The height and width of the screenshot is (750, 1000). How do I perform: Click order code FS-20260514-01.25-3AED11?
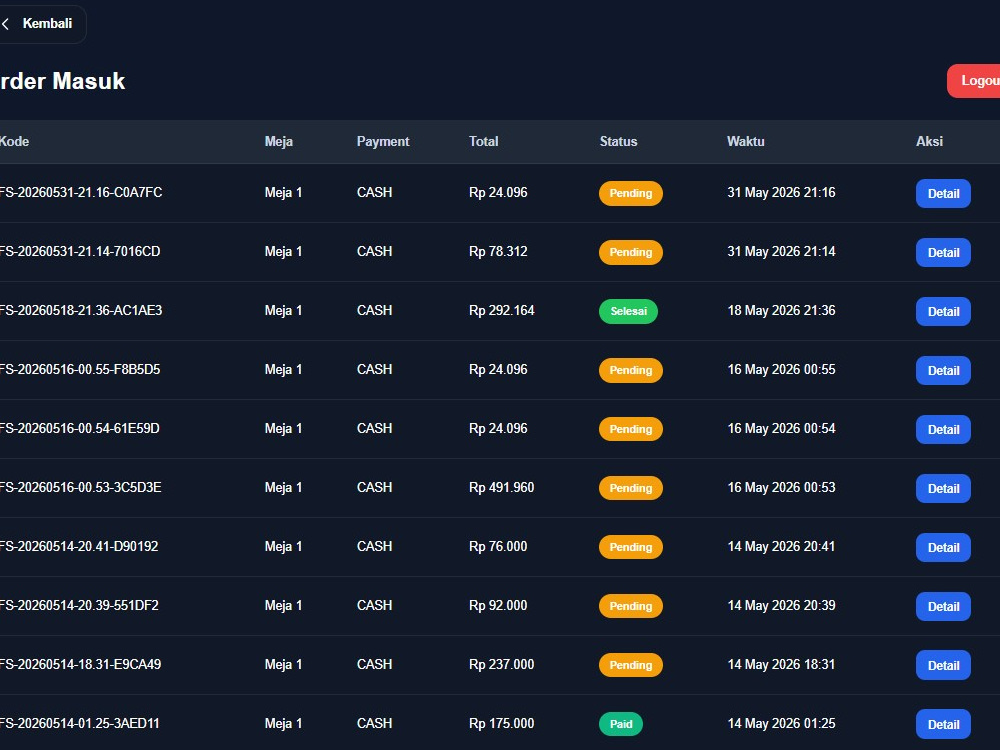[x=80, y=723]
